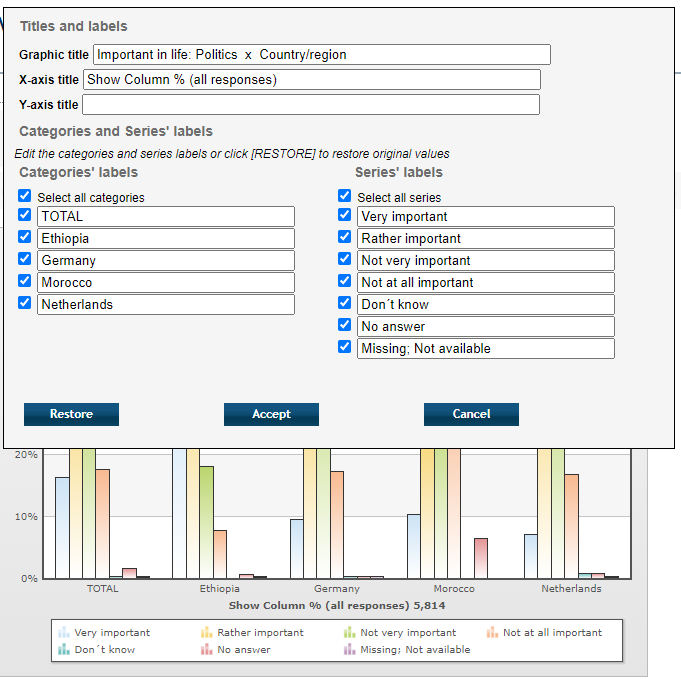681x679 pixels.
Task: Click Germany Very important bar in chart
Action: (x=297, y=549)
